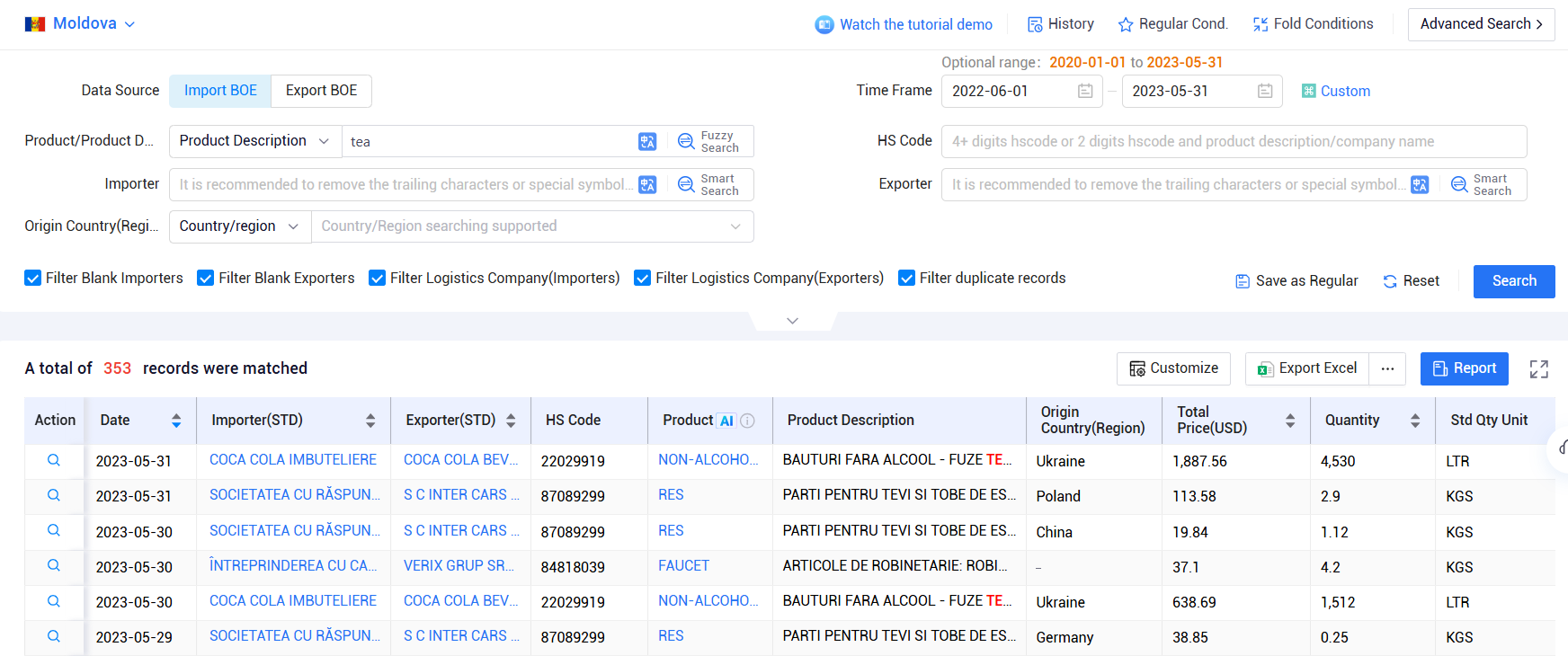Screen dimensions: 1568x656
Task: Click the HS Code input field
Action: pyautogui.click(x=1234, y=141)
